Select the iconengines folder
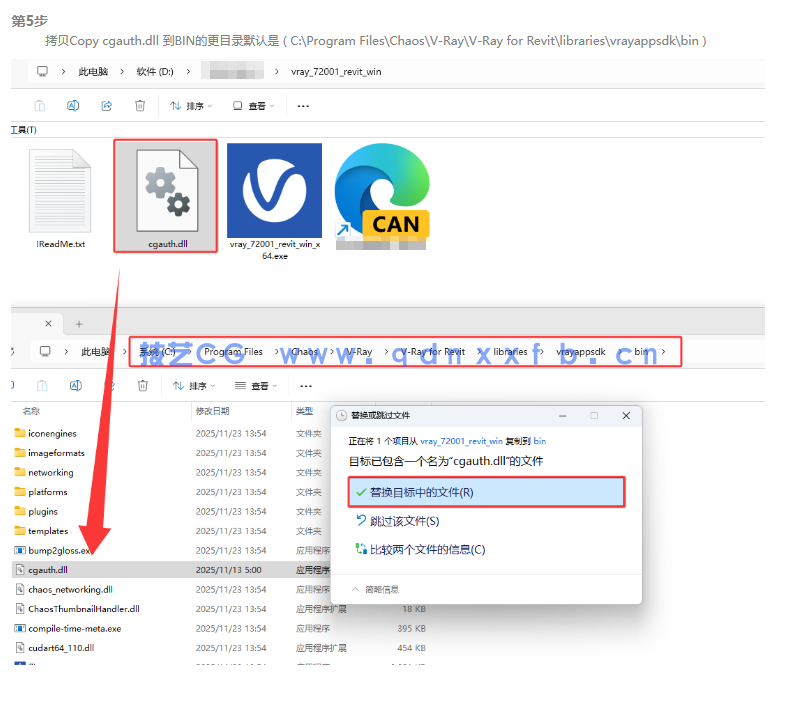 coord(46,434)
